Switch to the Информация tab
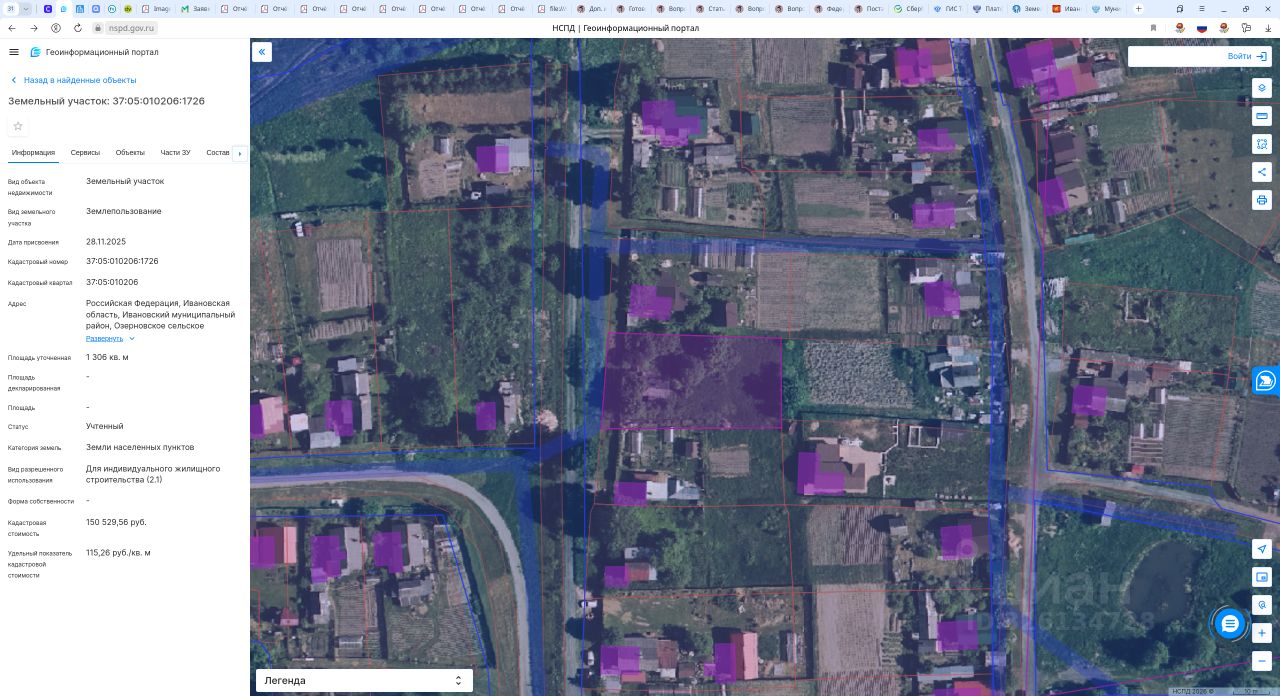Image resolution: width=1280 pixels, height=696 pixels. pyautogui.click(x=33, y=153)
